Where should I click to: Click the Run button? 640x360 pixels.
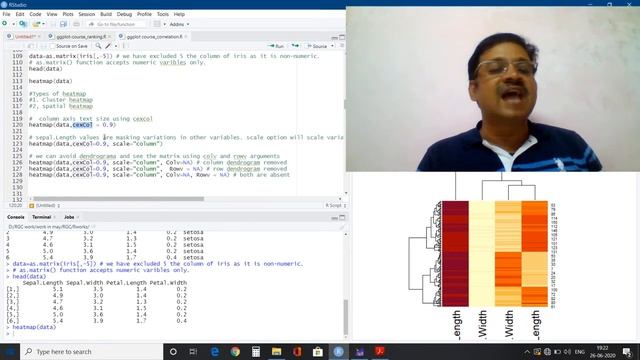276,46
